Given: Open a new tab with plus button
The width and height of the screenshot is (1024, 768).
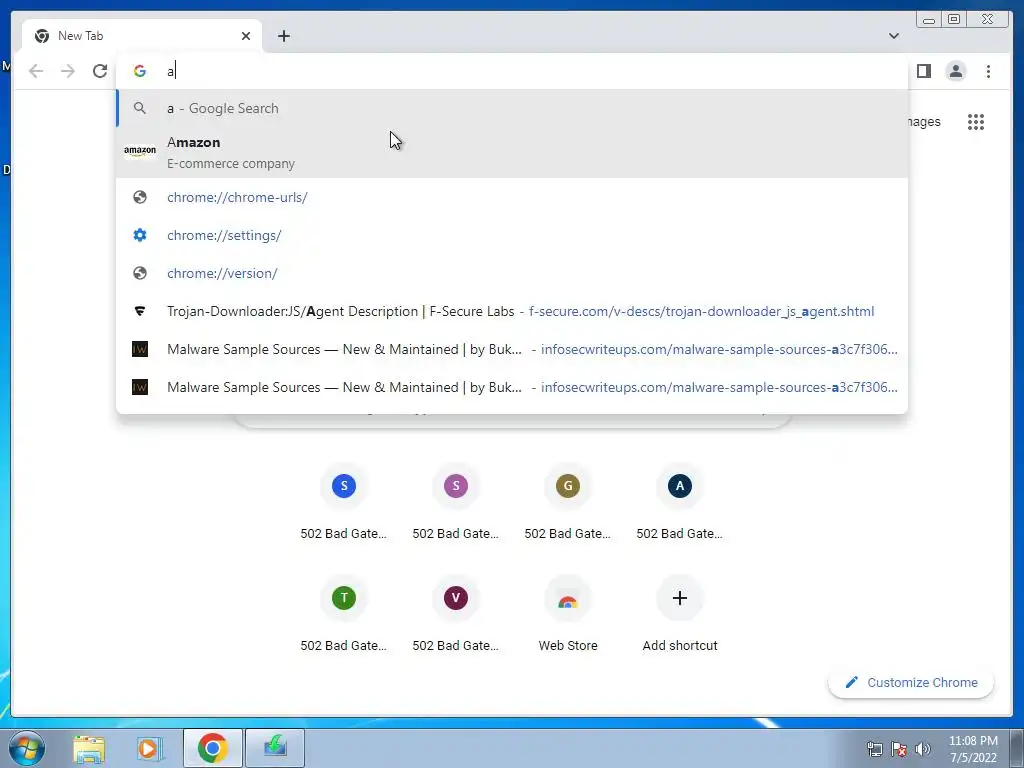Looking at the screenshot, I should [x=283, y=36].
